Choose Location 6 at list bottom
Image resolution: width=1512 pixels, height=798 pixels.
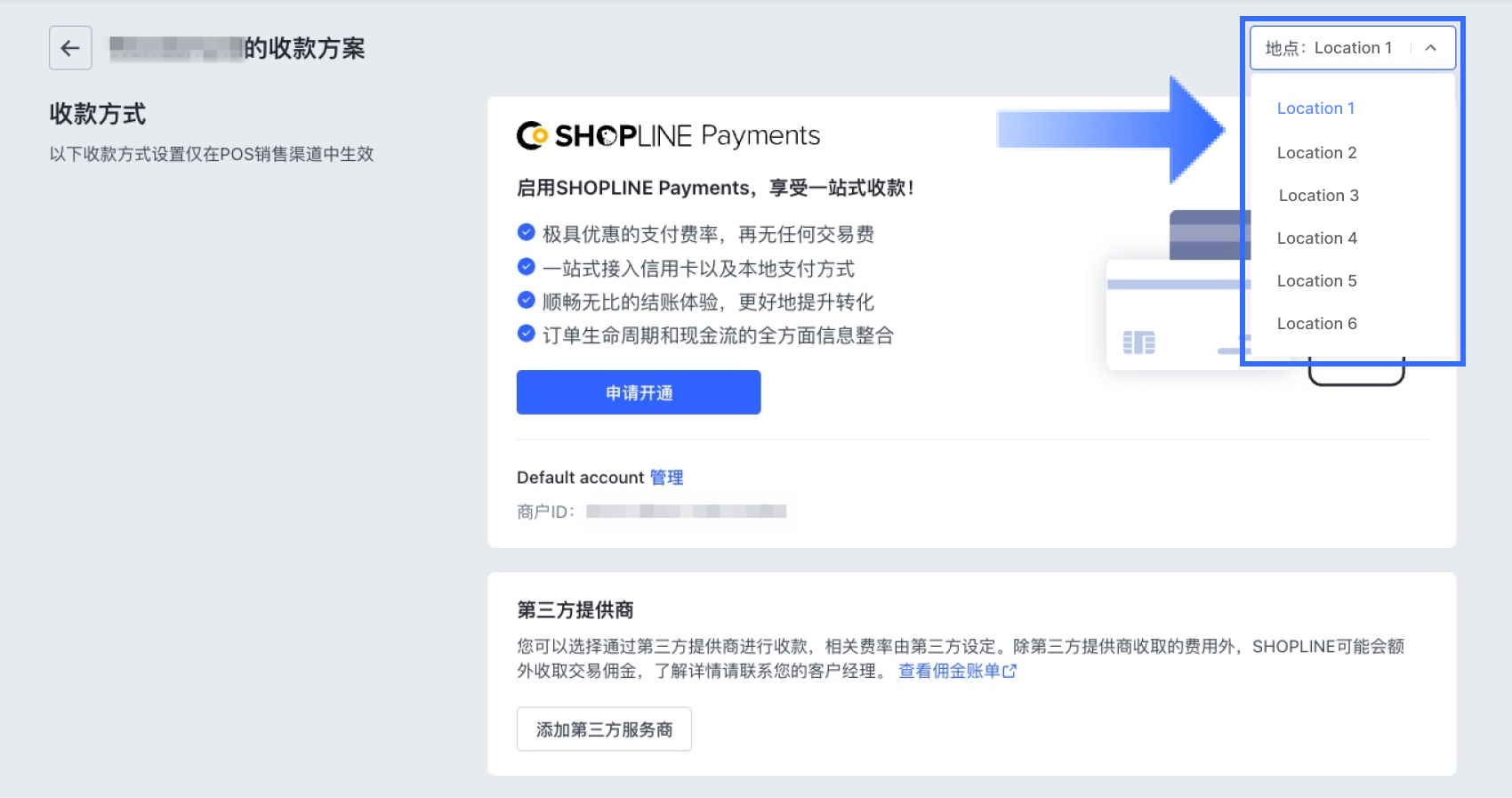tap(1316, 324)
